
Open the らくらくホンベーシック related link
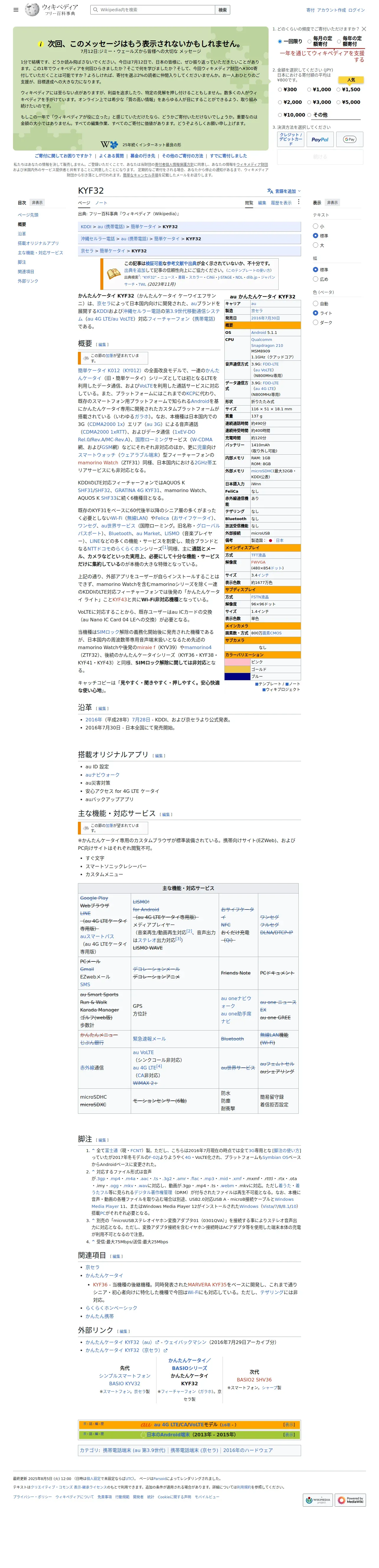coord(111,1307)
